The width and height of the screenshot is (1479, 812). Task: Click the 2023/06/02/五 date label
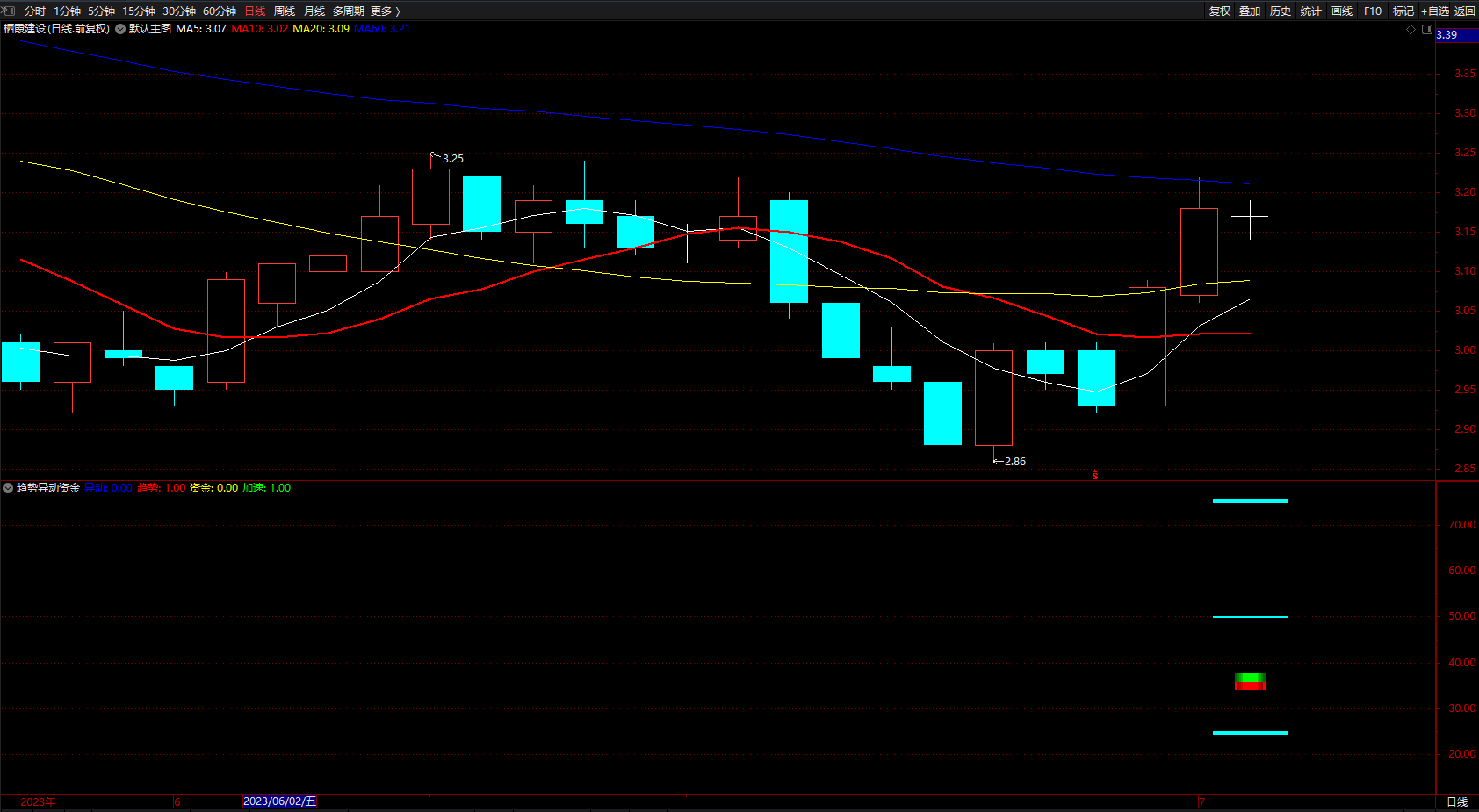279,801
